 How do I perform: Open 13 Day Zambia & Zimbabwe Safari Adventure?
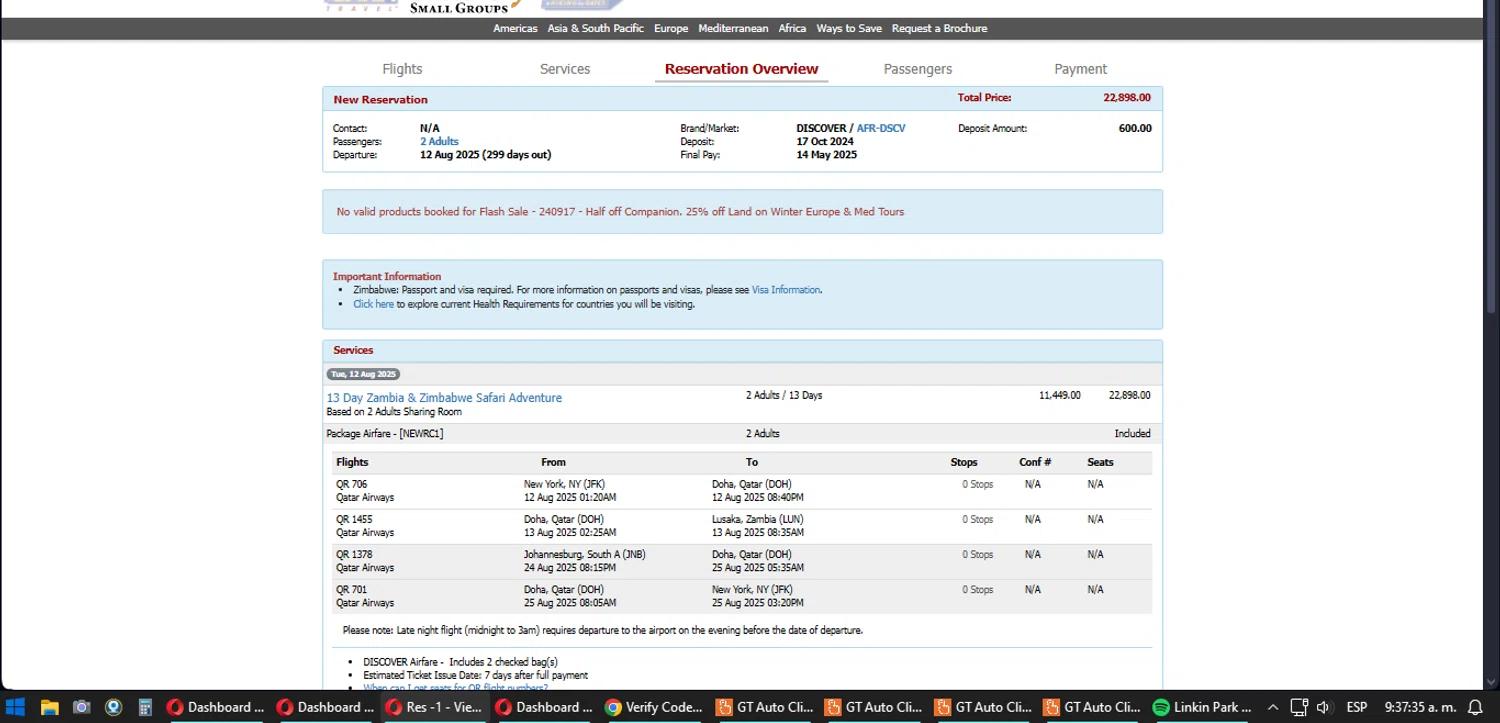coord(444,398)
